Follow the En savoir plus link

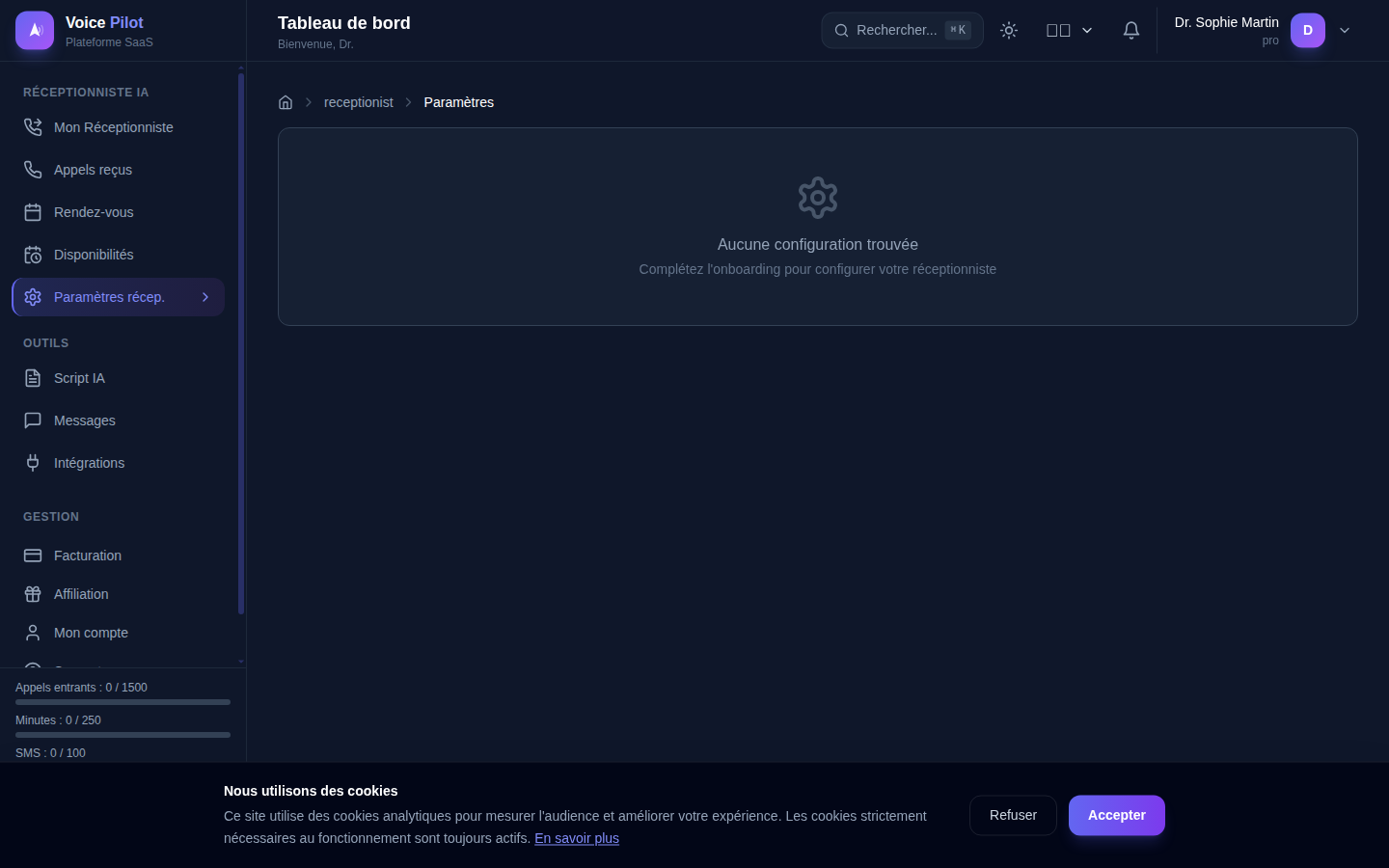click(577, 838)
